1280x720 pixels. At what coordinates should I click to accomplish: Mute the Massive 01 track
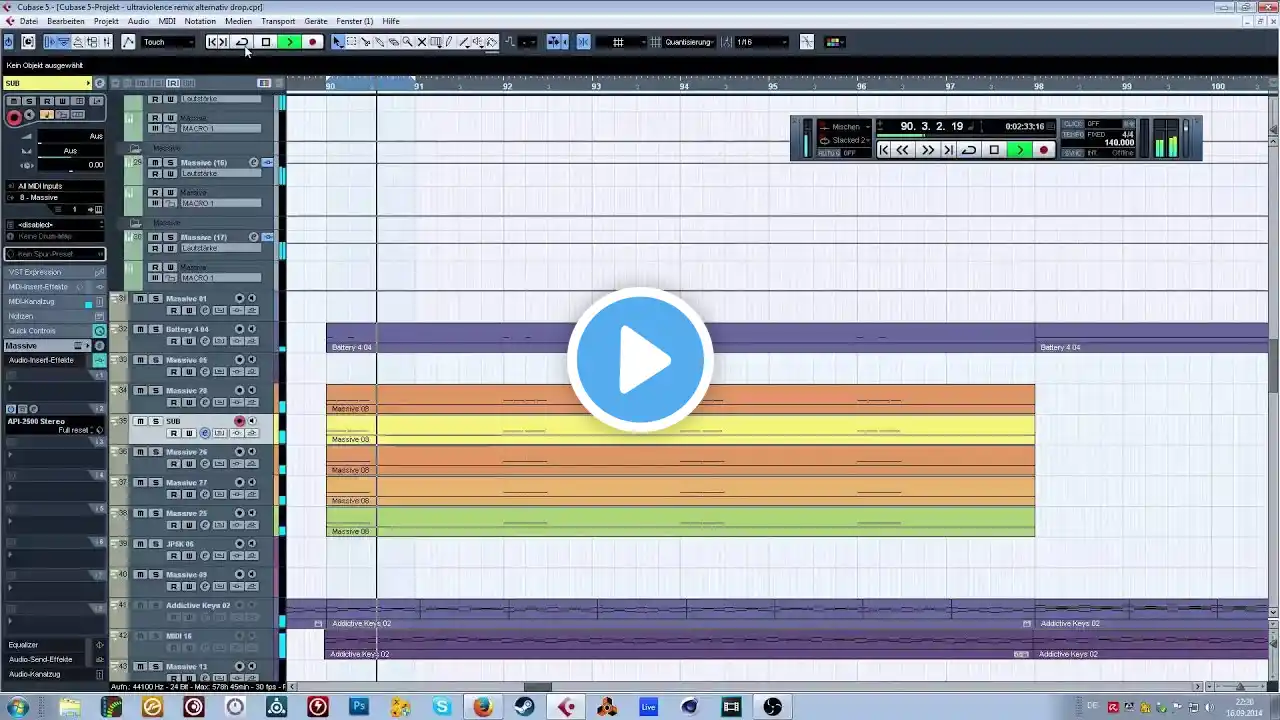[141, 299]
